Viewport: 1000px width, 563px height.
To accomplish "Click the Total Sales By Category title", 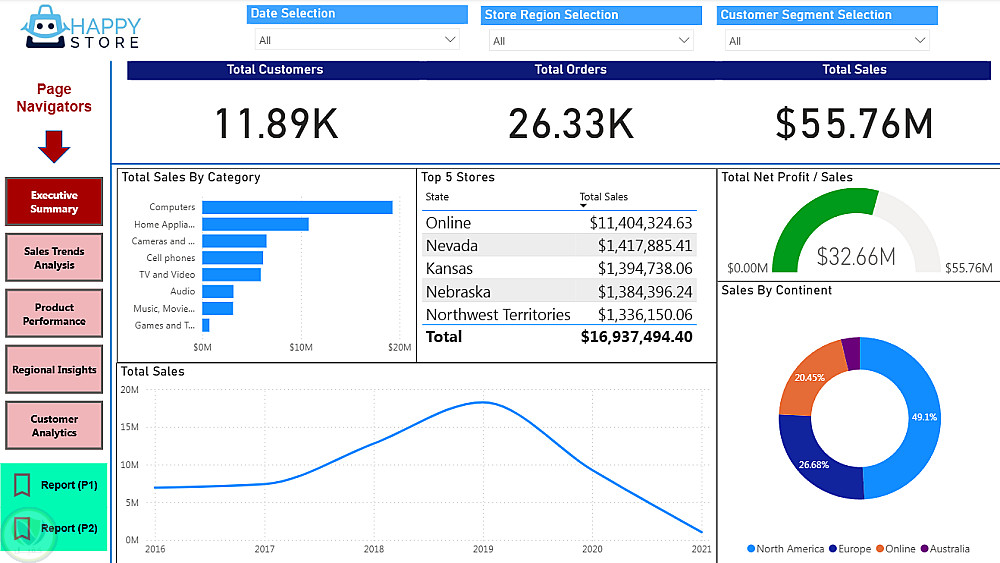I will (191, 177).
